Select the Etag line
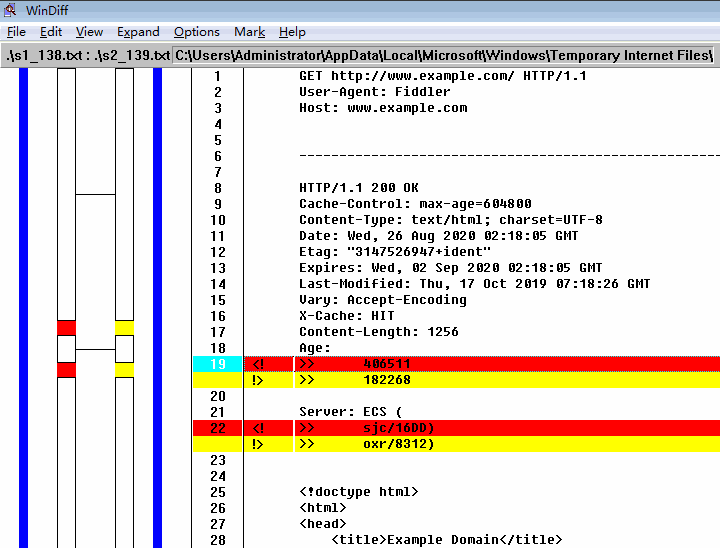 click(x=395, y=252)
